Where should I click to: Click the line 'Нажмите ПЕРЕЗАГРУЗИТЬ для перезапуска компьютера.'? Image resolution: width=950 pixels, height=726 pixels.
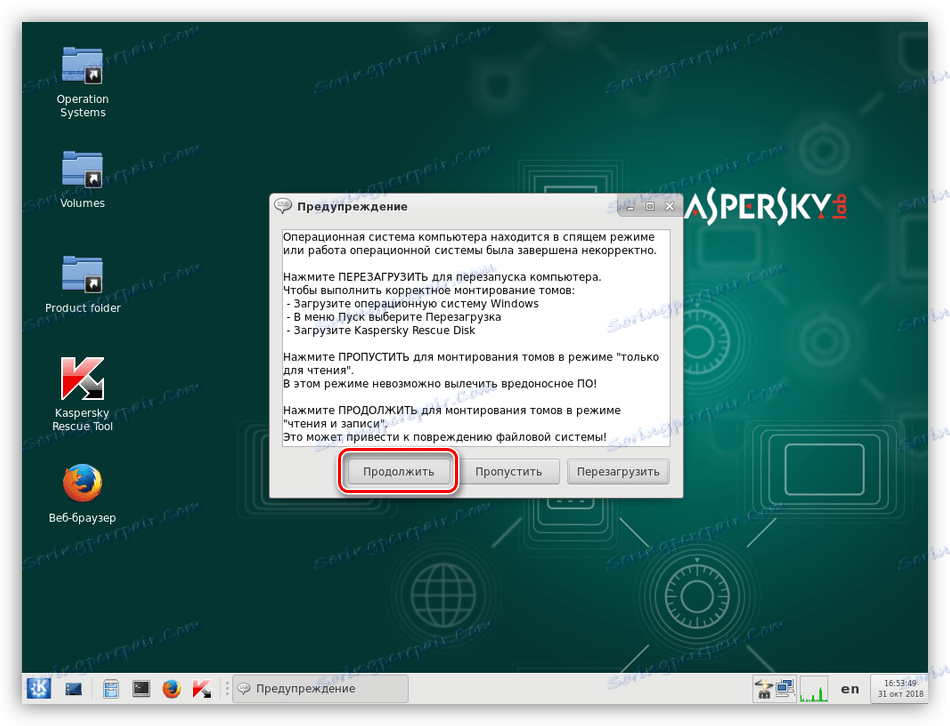coord(442,277)
